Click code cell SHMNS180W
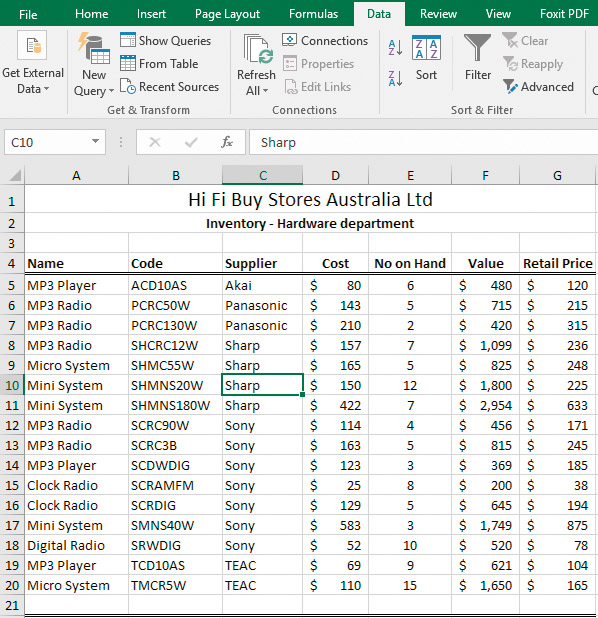The height and width of the screenshot is (618, 598). click(x=175, y=405)
